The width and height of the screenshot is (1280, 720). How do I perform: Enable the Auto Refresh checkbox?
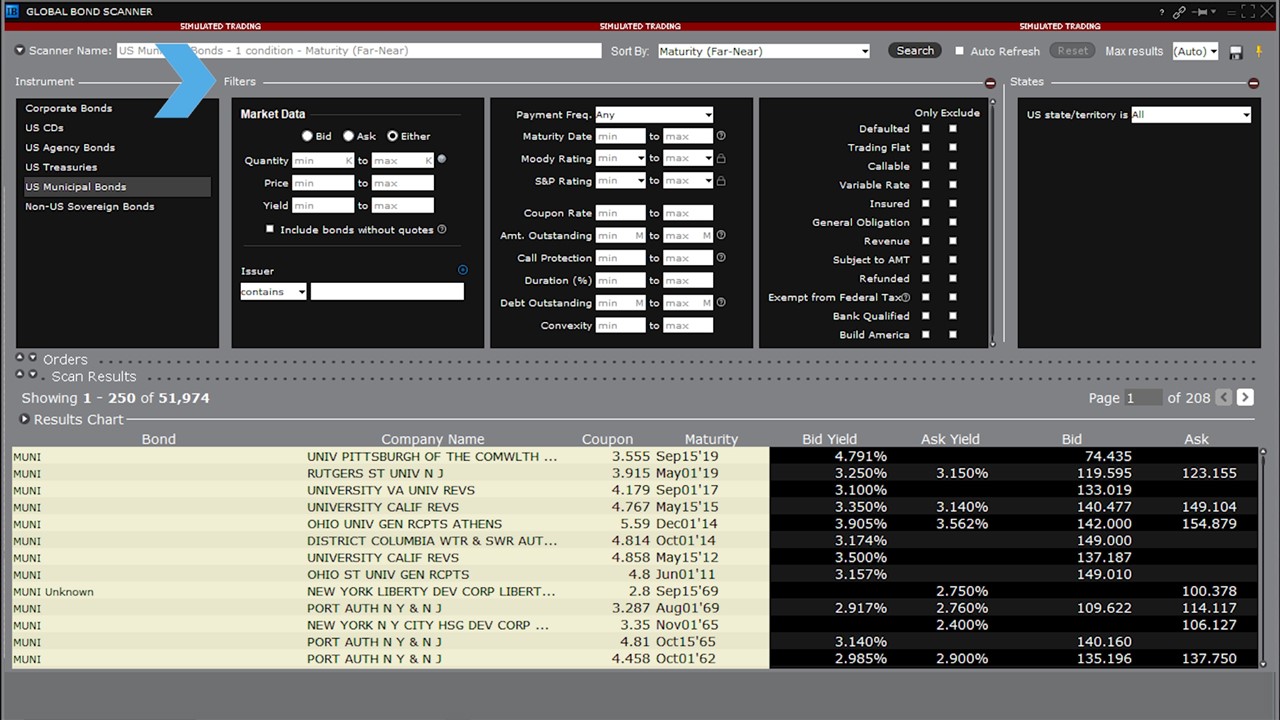(960, 51)
